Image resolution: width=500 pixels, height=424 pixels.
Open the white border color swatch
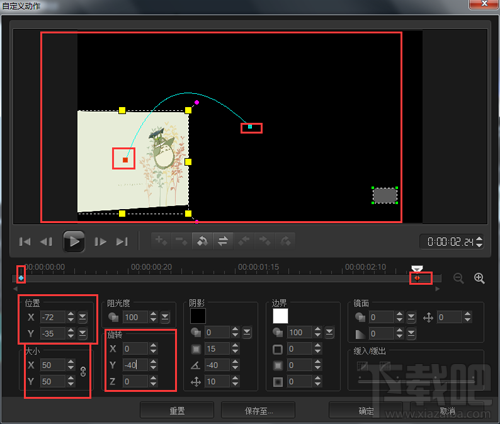click(280, 316)
